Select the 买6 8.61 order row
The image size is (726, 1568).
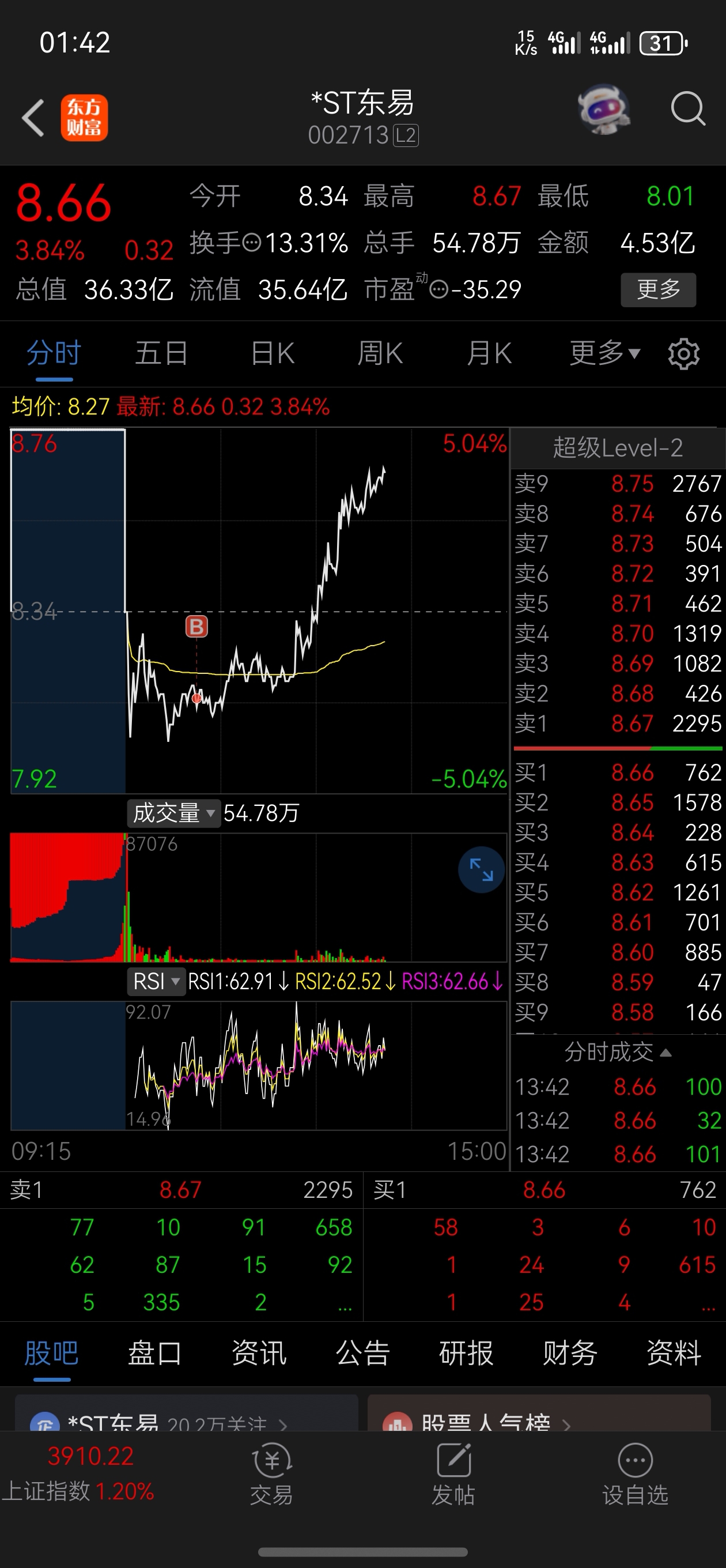(x=618, y=922)
